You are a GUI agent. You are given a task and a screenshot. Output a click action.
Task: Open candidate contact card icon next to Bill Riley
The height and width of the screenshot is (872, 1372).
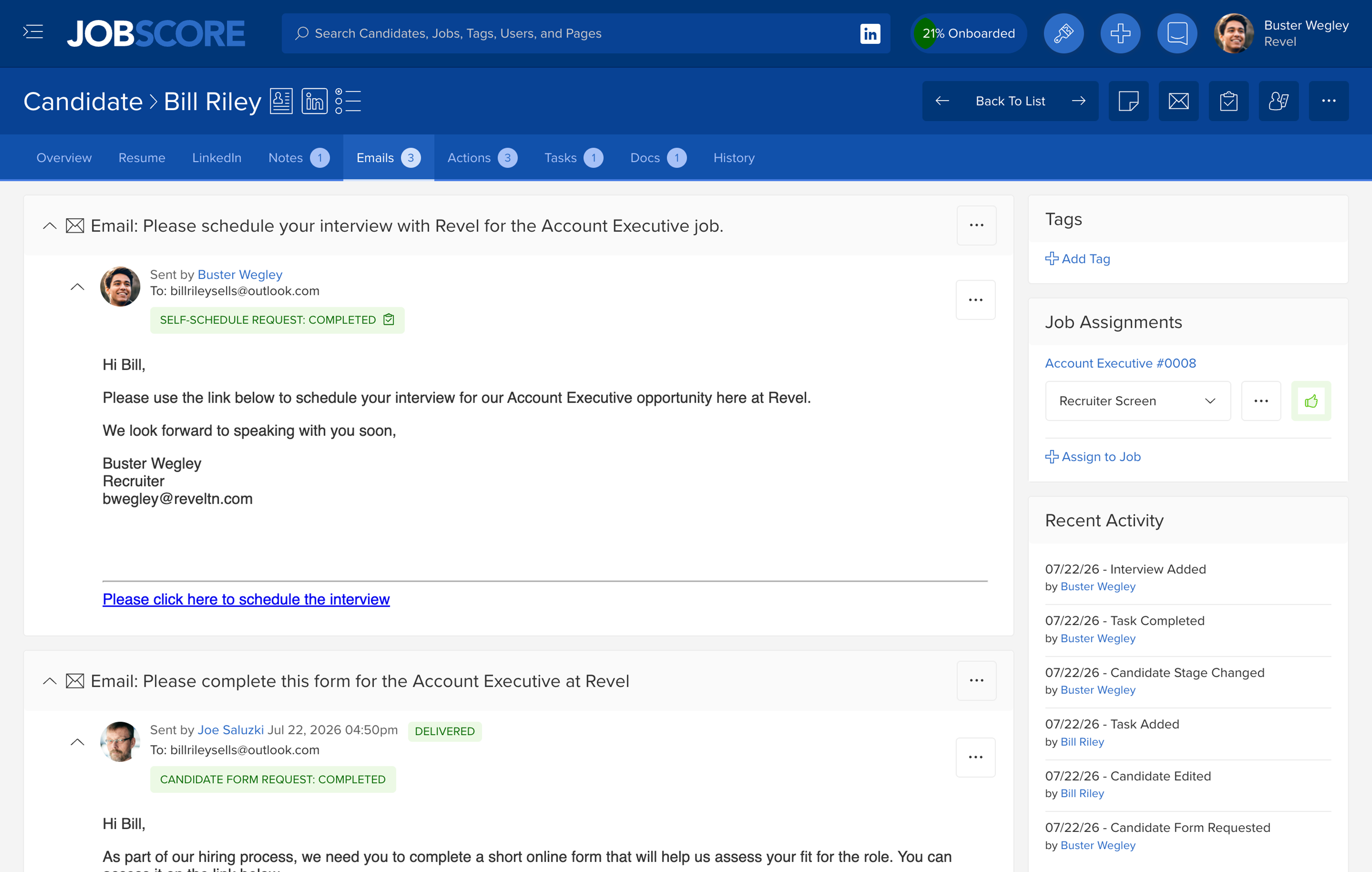point(282,101)
